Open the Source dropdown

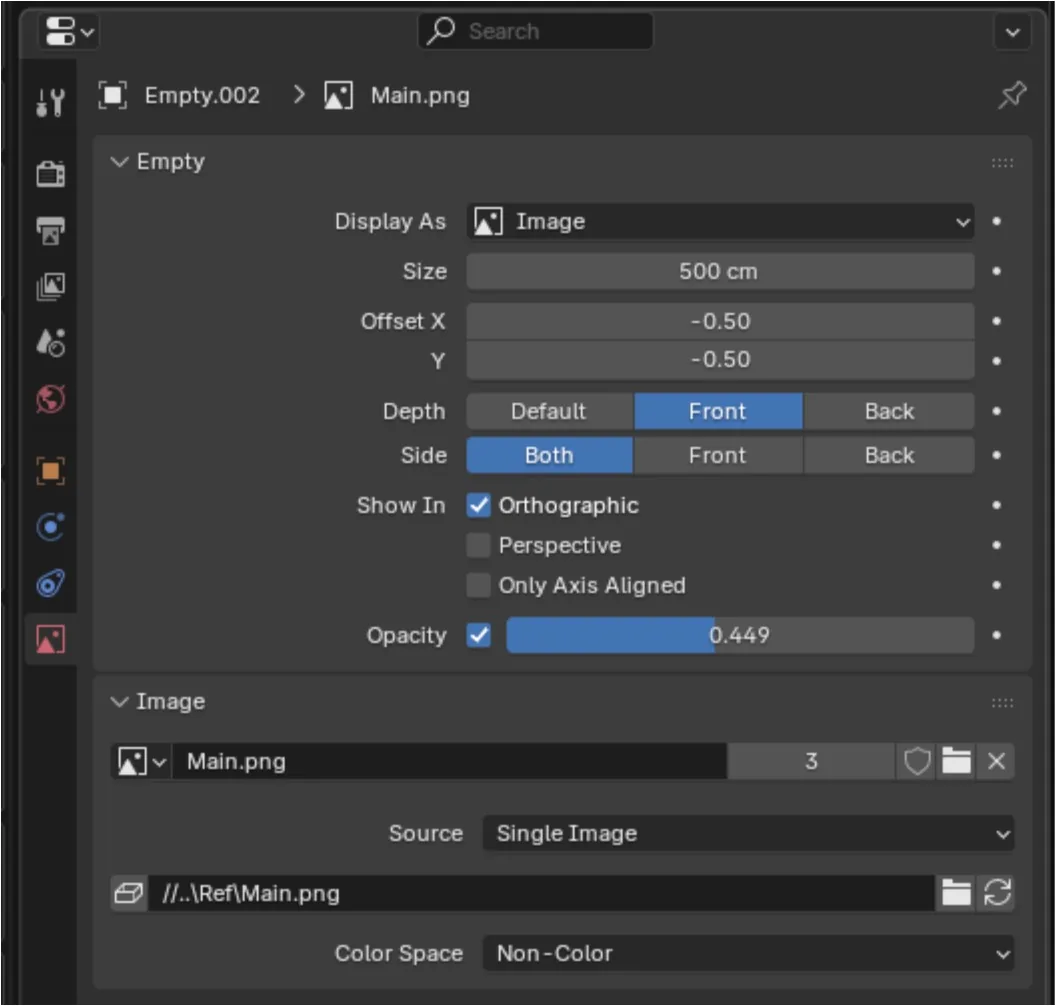pyautogui.click(x=748, y=834)
